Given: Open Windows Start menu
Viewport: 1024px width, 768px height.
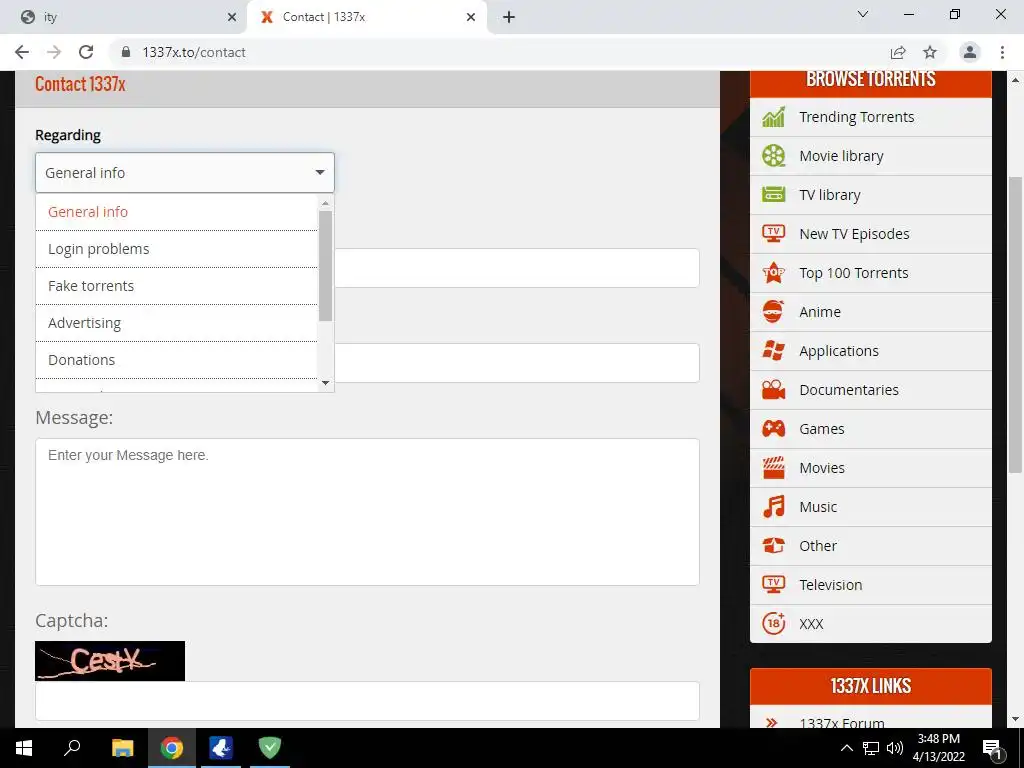Looking at the screenshot, I should [x=24, y=748].
